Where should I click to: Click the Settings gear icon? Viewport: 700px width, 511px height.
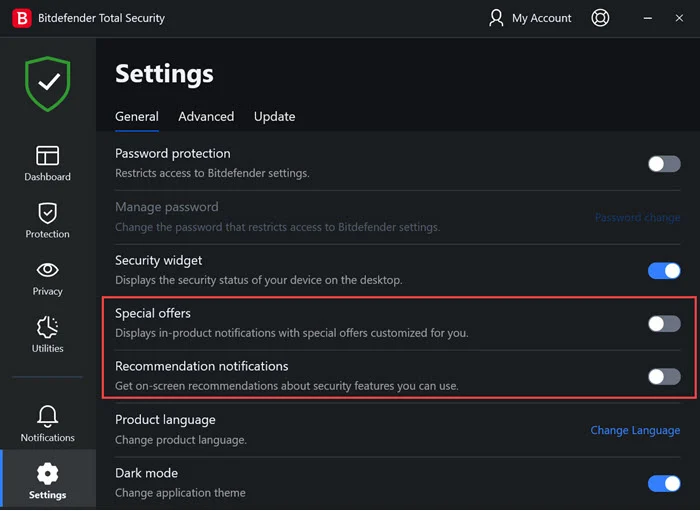(x=47, y=473)
